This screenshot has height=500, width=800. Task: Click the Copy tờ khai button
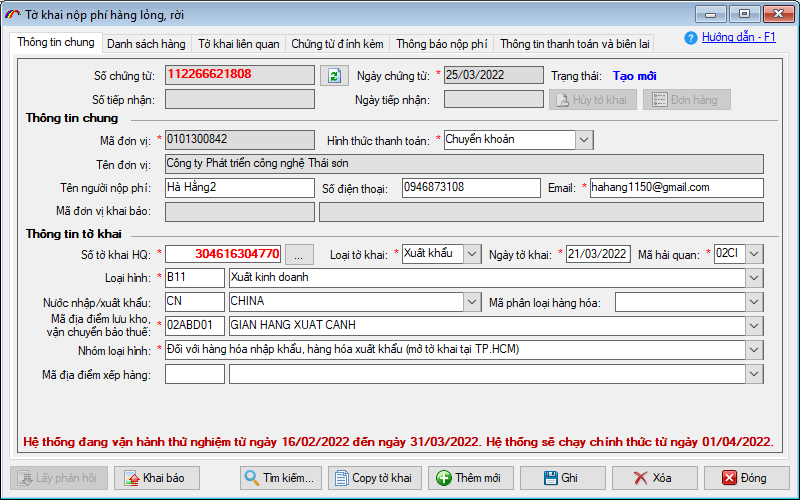375,478
